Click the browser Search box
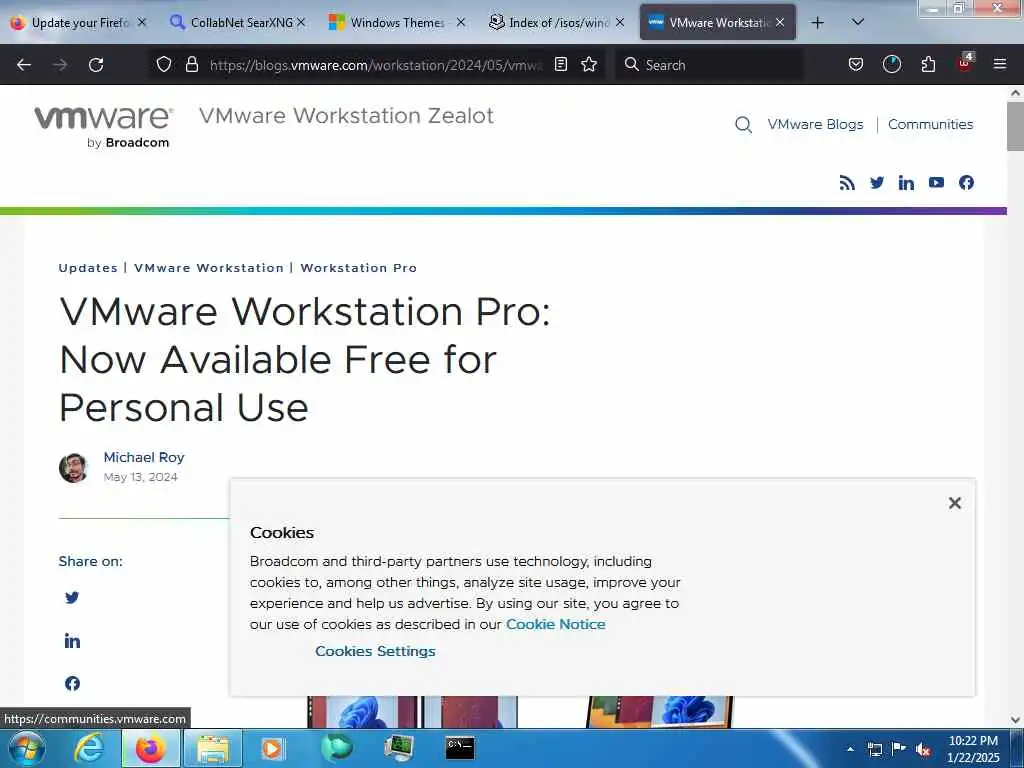This screenshot has height=768, width=1024. pos(709,65)
